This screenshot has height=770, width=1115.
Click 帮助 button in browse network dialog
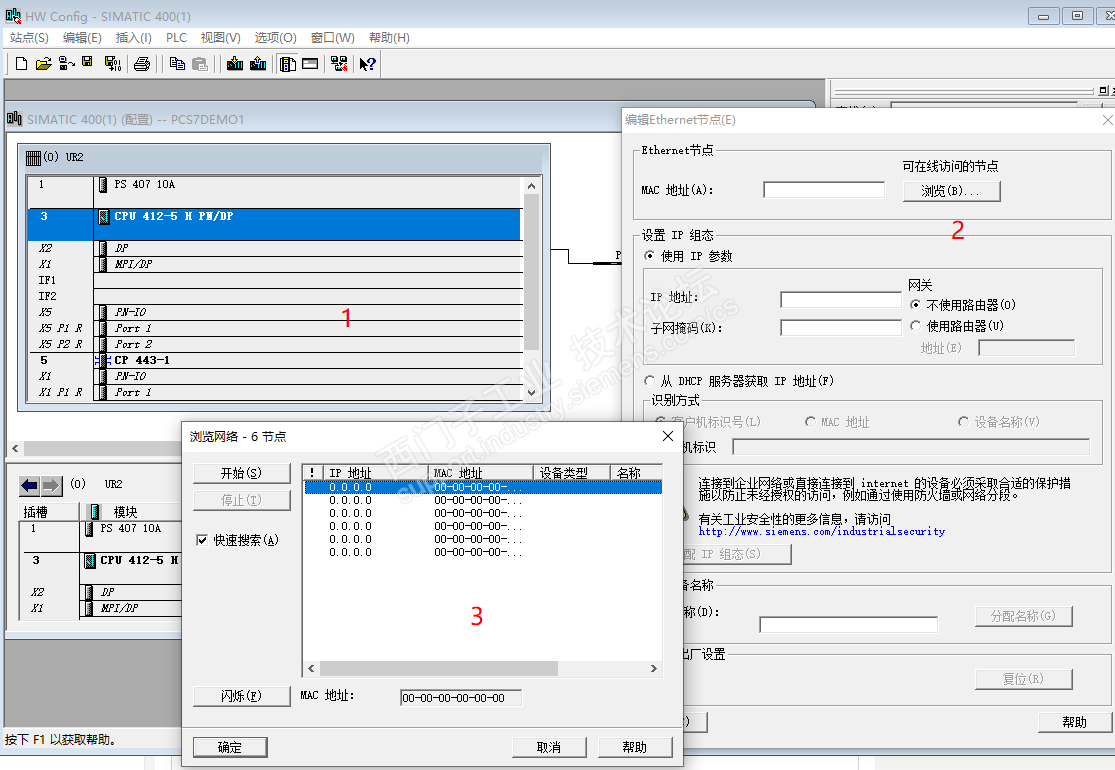[634, 747]
